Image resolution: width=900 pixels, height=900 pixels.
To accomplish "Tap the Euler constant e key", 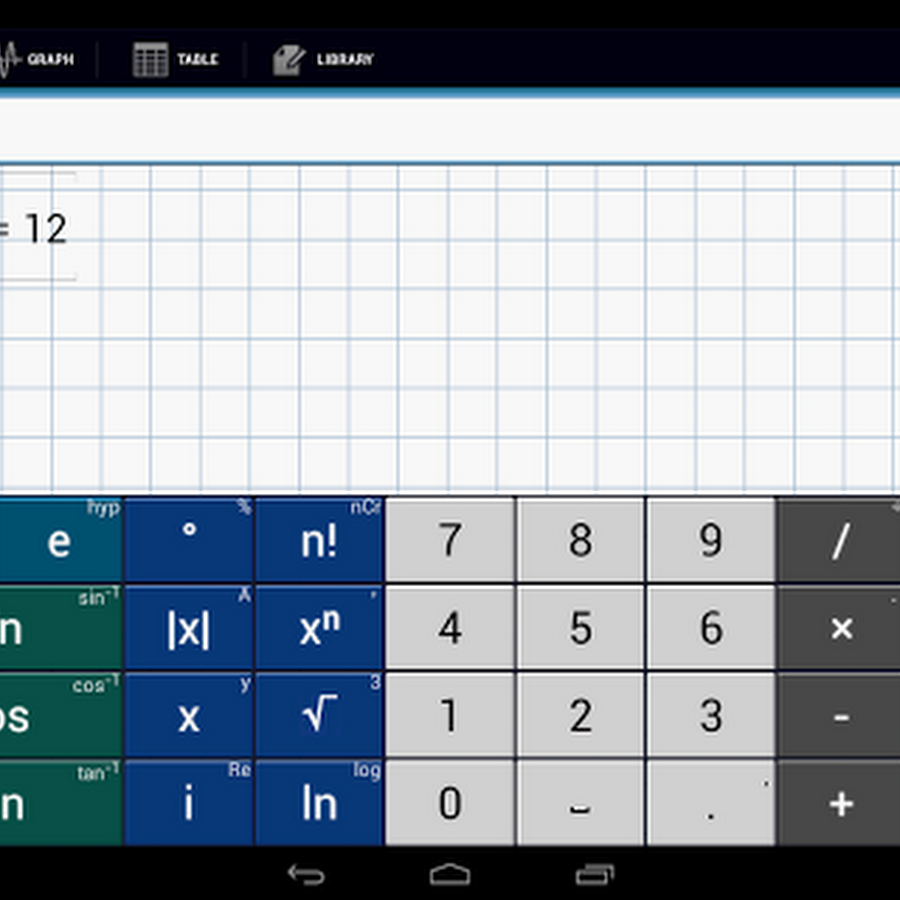I will (x=60, y=541).
